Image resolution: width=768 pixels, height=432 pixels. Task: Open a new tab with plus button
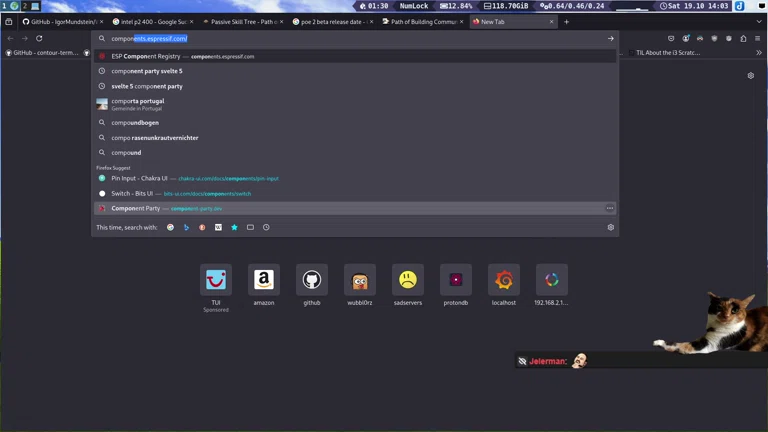pos(566,21)
